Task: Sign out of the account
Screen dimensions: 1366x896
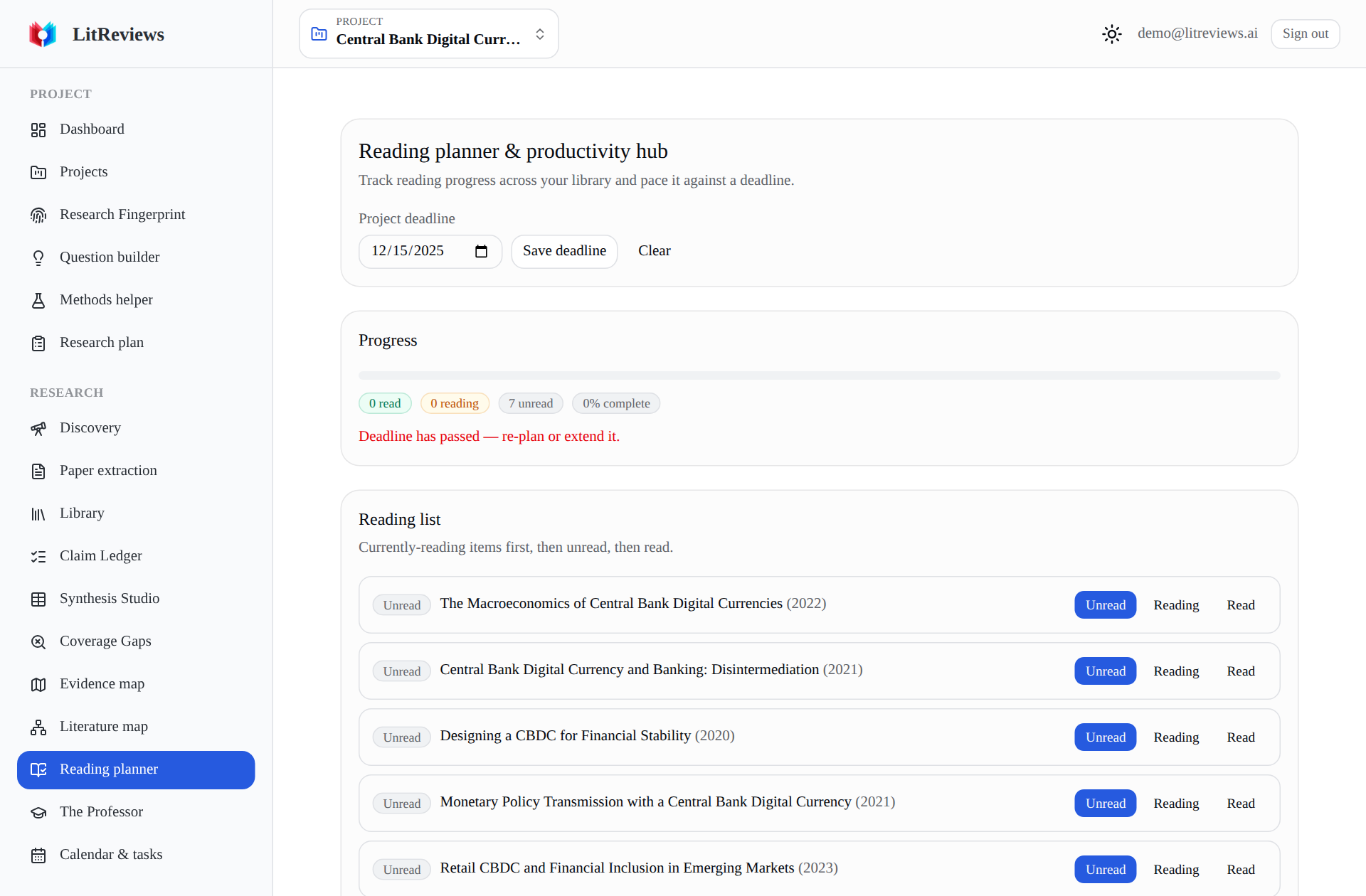Action: [x=1305, y=33]
